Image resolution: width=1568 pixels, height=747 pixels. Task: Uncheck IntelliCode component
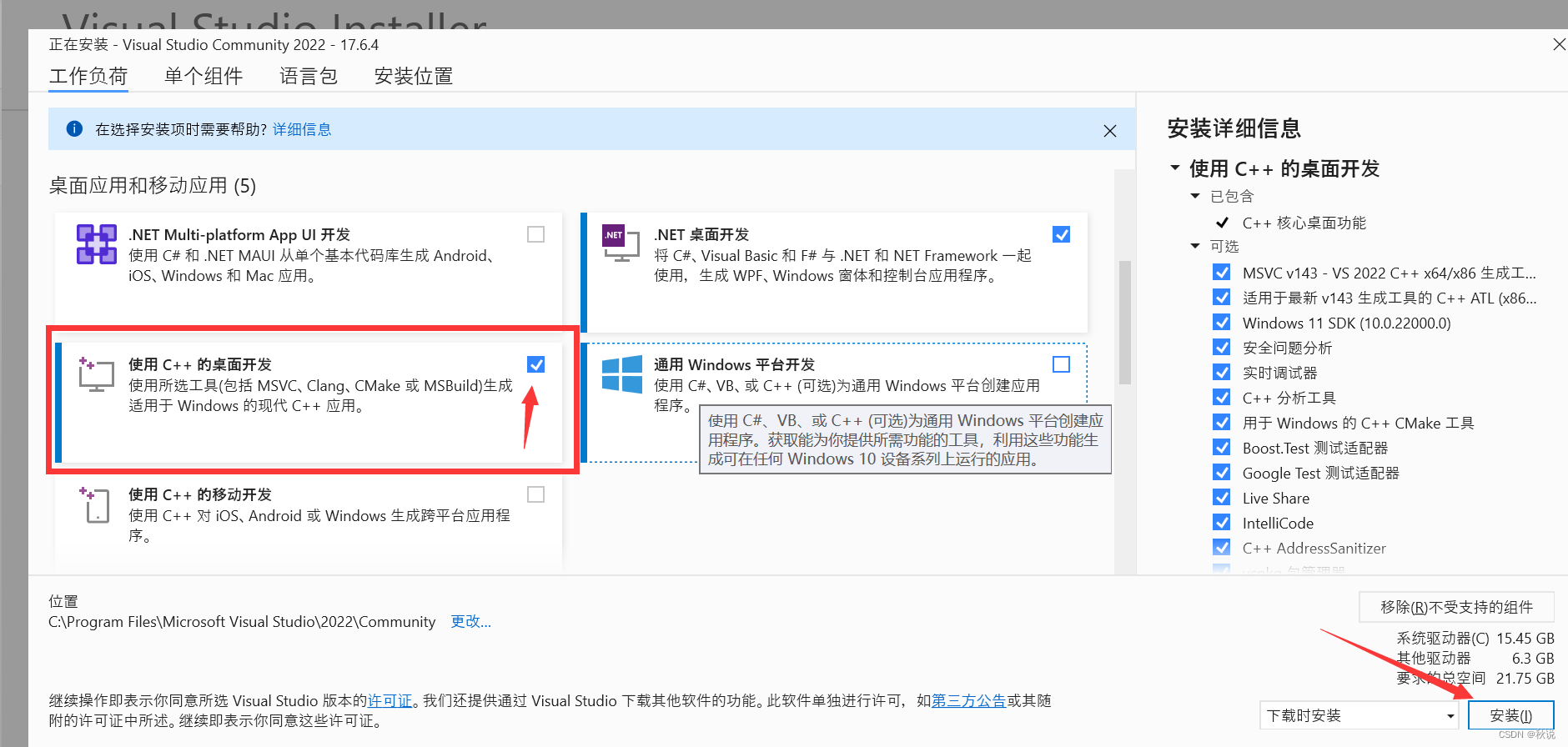[x=1222, y=523]
